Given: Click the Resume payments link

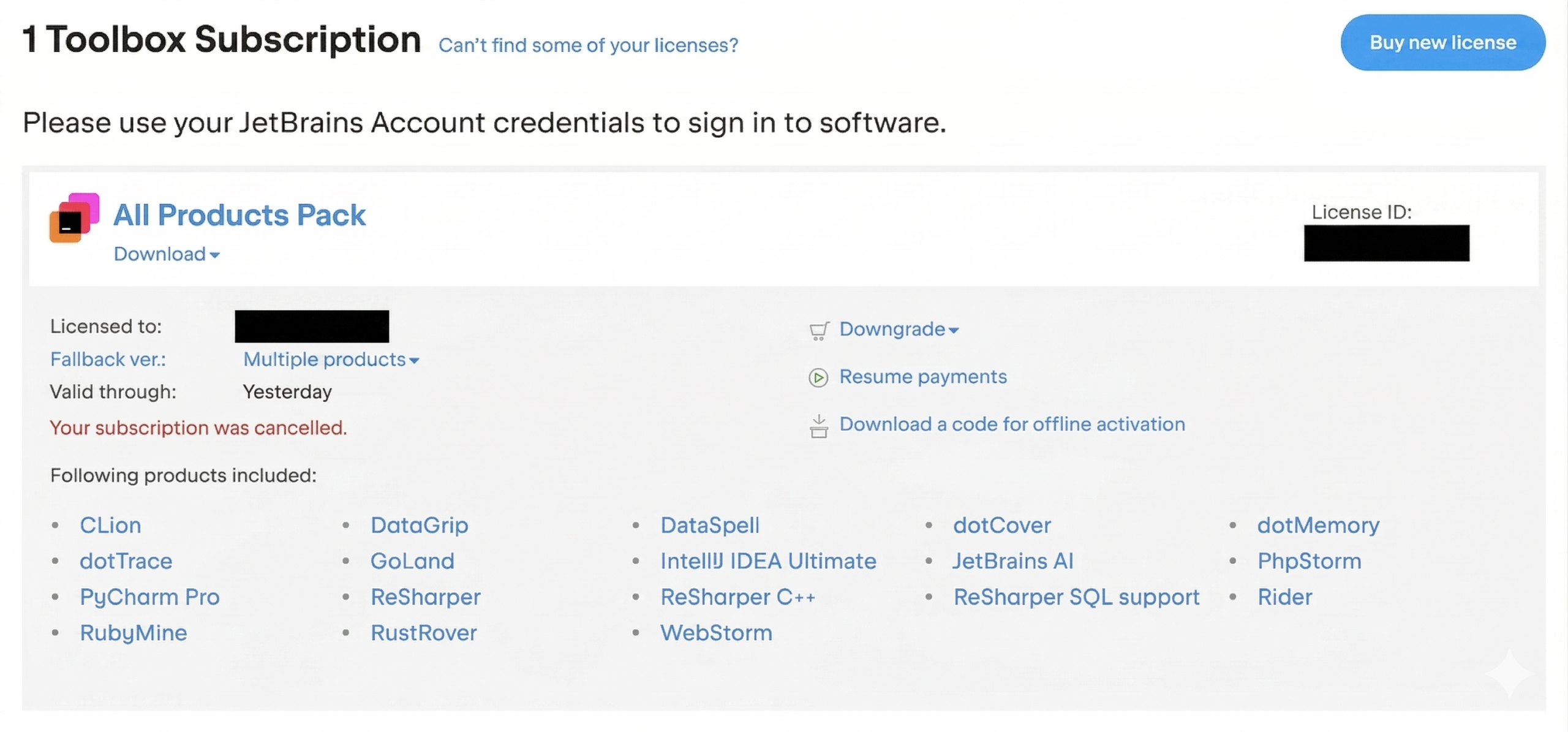Looking at the screenshot, I should pos(922,377).
